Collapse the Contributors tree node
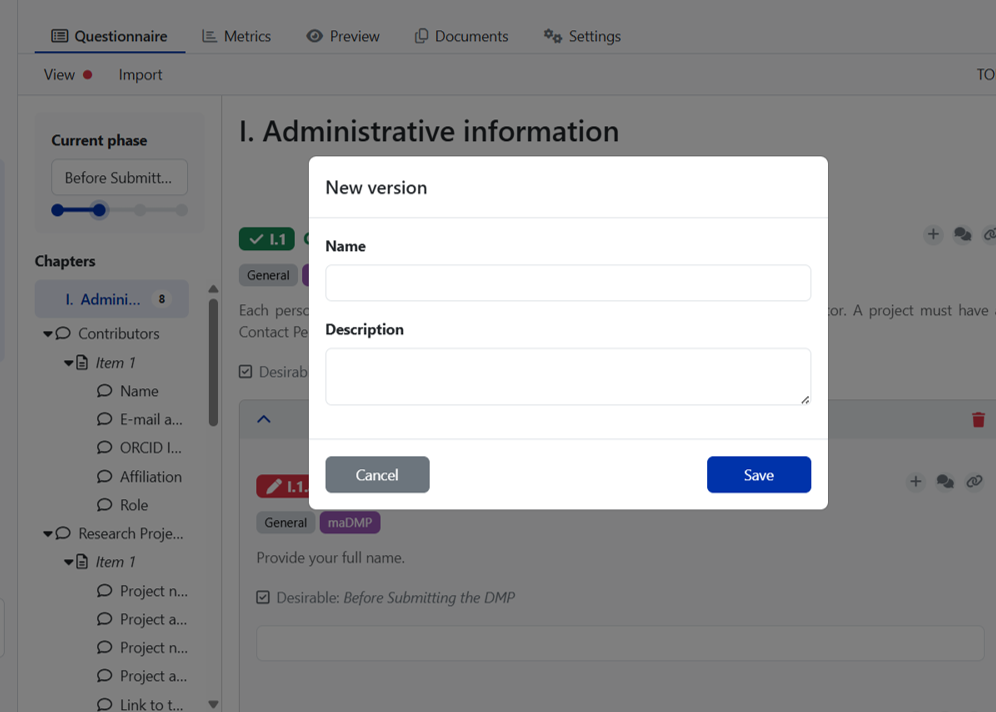 48,334
